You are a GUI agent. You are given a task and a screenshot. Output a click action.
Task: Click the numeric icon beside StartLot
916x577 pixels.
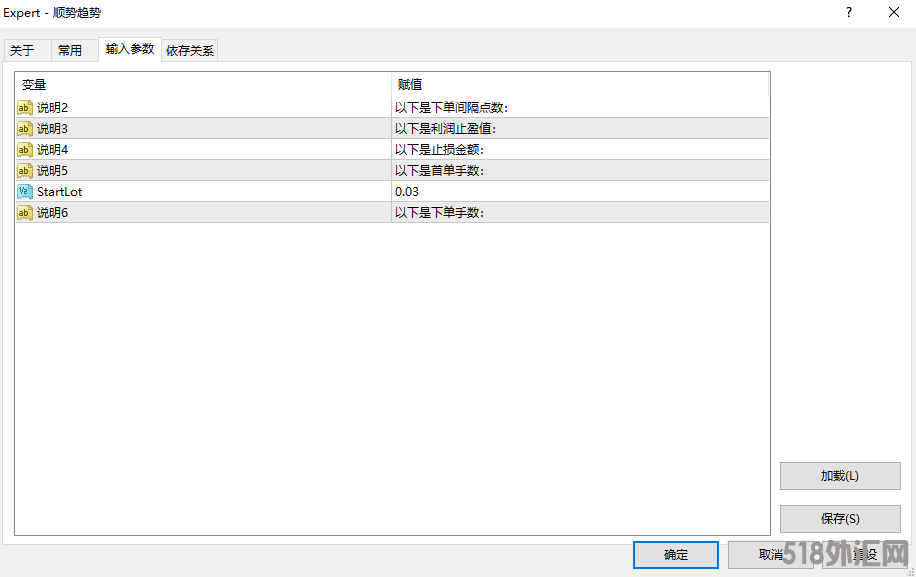point(25,192)
